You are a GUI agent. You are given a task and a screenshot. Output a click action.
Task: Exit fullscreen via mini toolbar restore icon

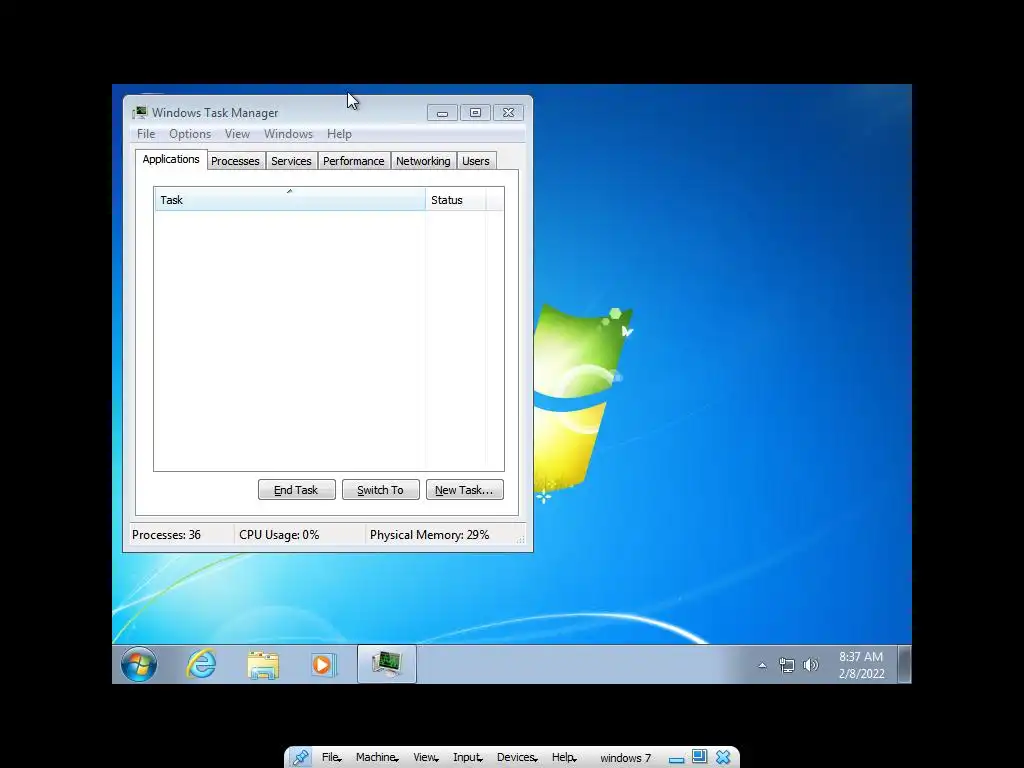pos(699,757)
